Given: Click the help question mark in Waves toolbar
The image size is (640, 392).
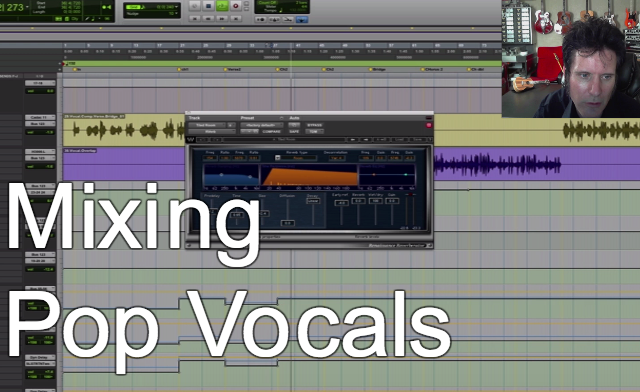Looking at the screenshot, I should [x=430, y=140].
